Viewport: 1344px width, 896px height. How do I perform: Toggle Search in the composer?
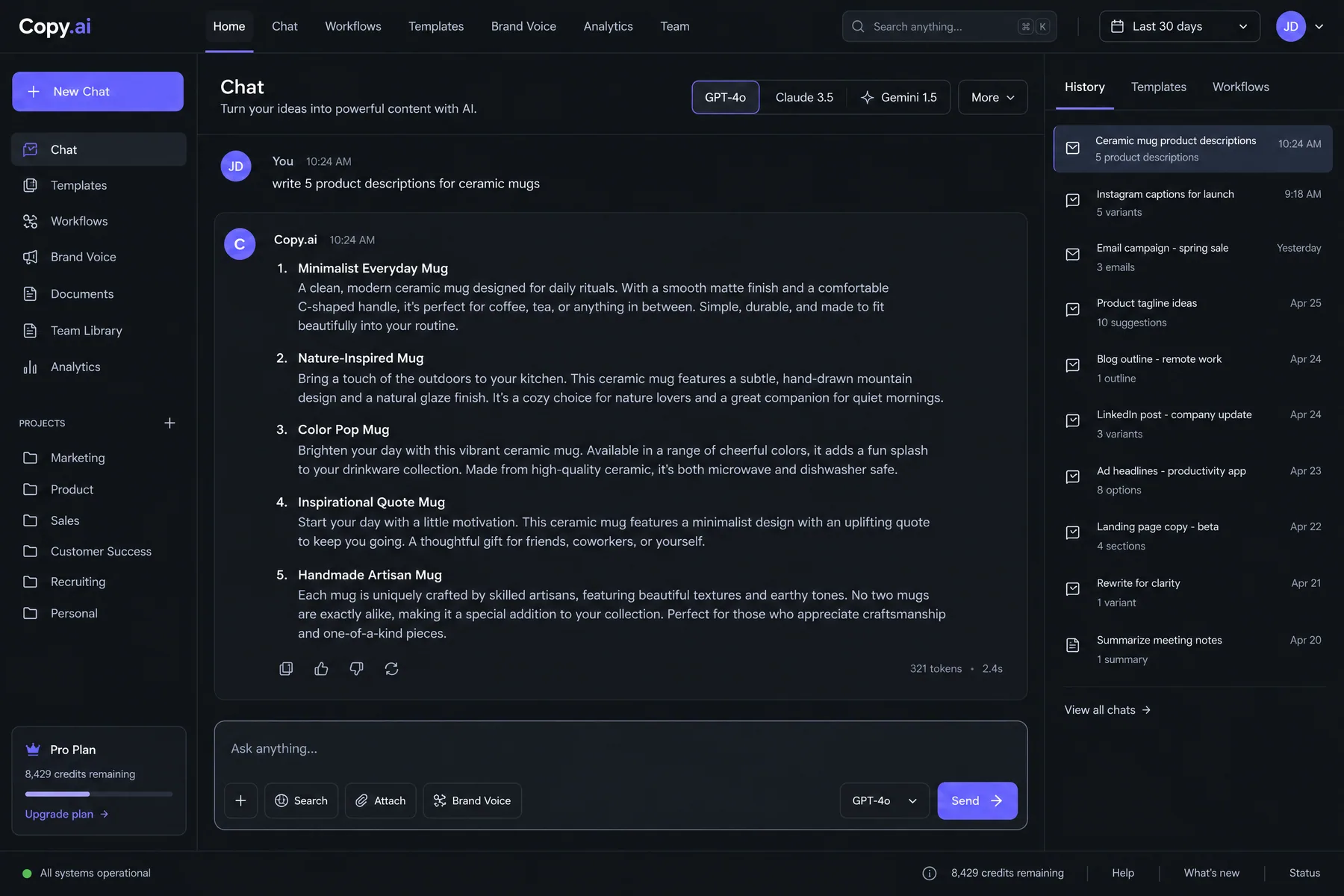click(x=301, y=800)
